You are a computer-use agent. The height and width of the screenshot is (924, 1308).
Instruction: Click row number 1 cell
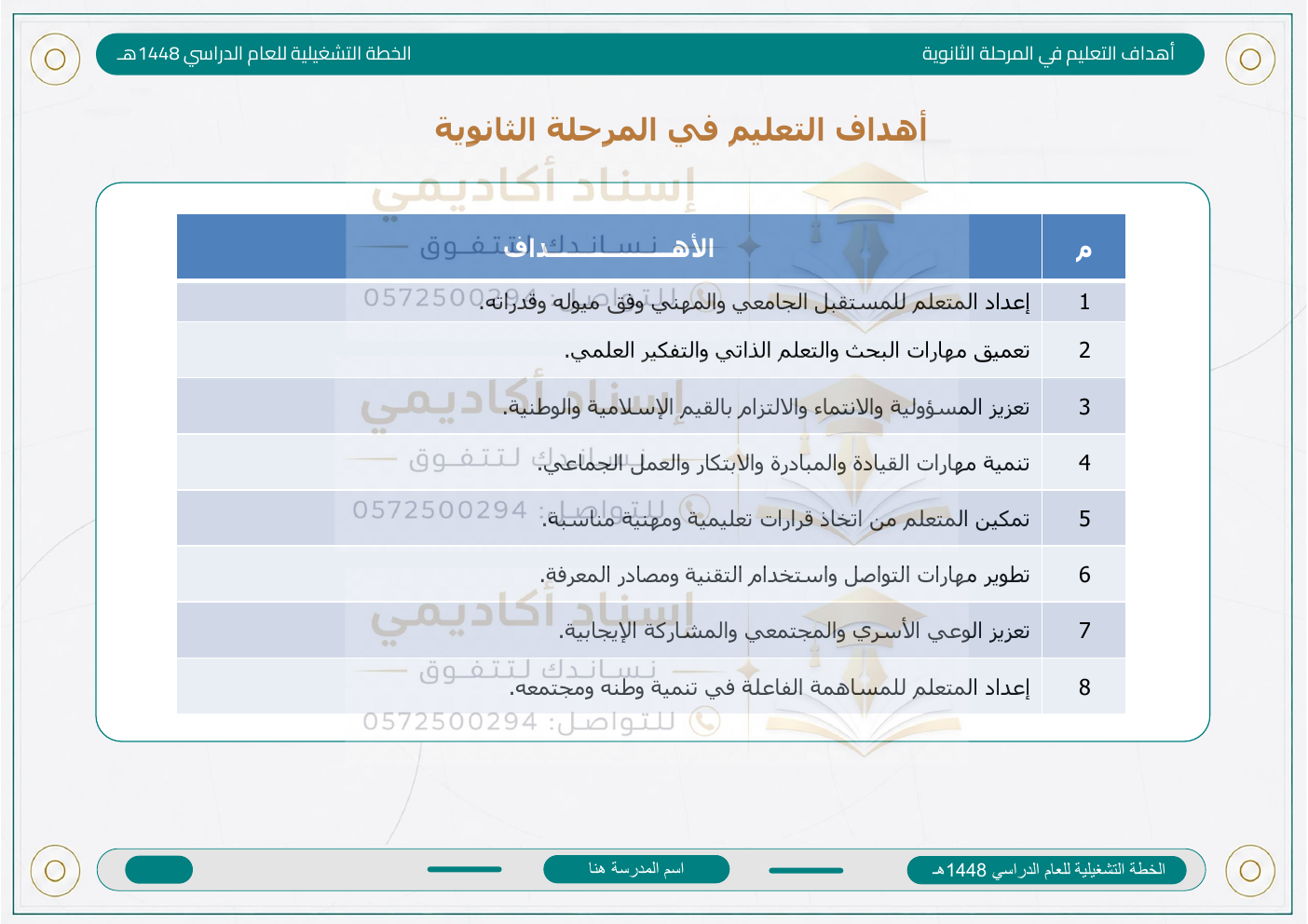[x=1083, y=302]
